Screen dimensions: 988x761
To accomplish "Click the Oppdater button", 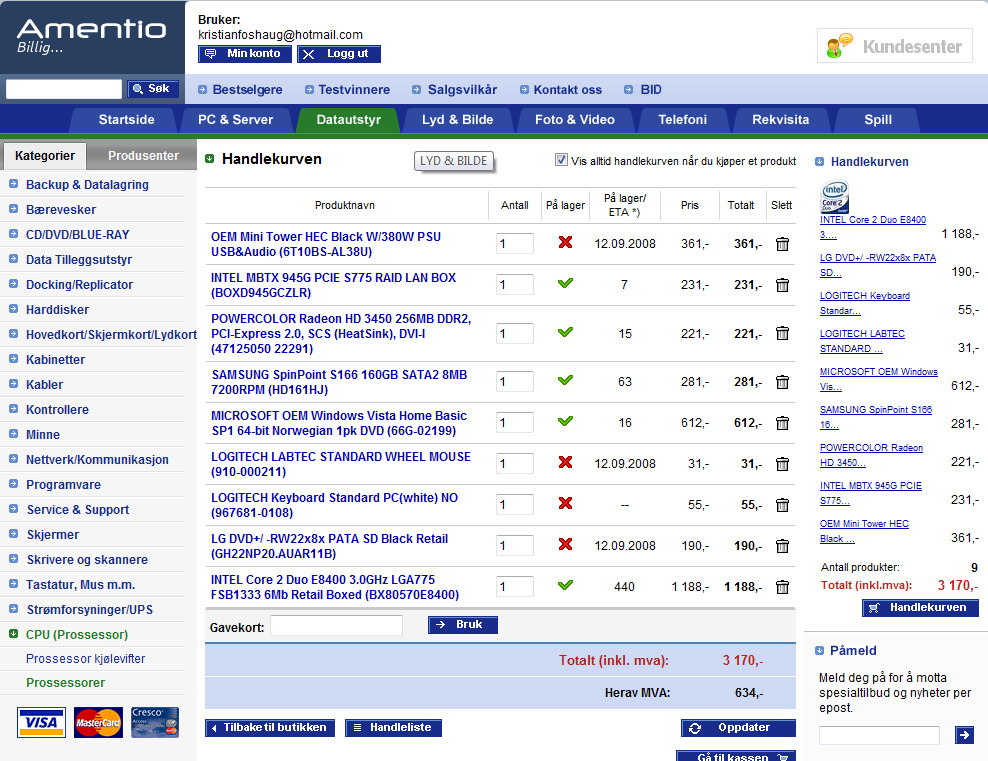I will (738, 728).
